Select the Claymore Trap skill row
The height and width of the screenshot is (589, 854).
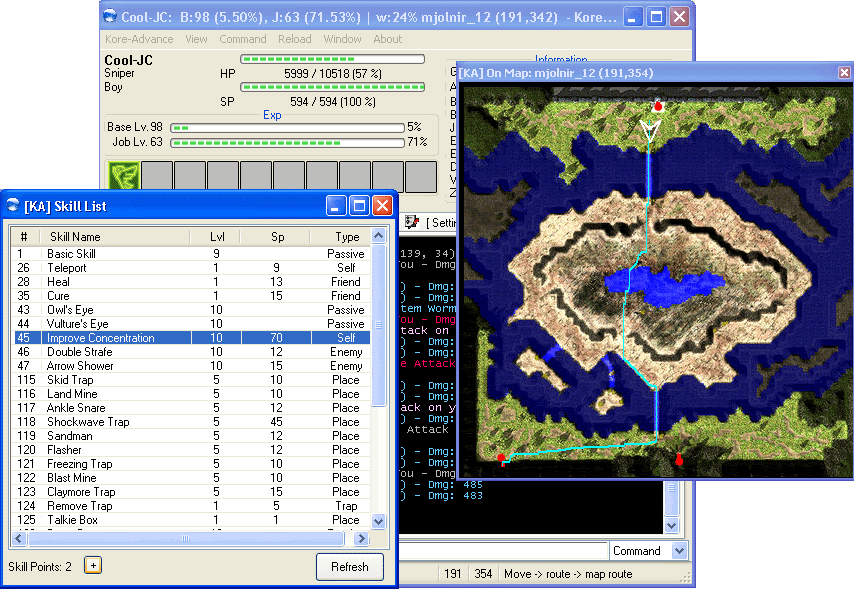[191, 492]
